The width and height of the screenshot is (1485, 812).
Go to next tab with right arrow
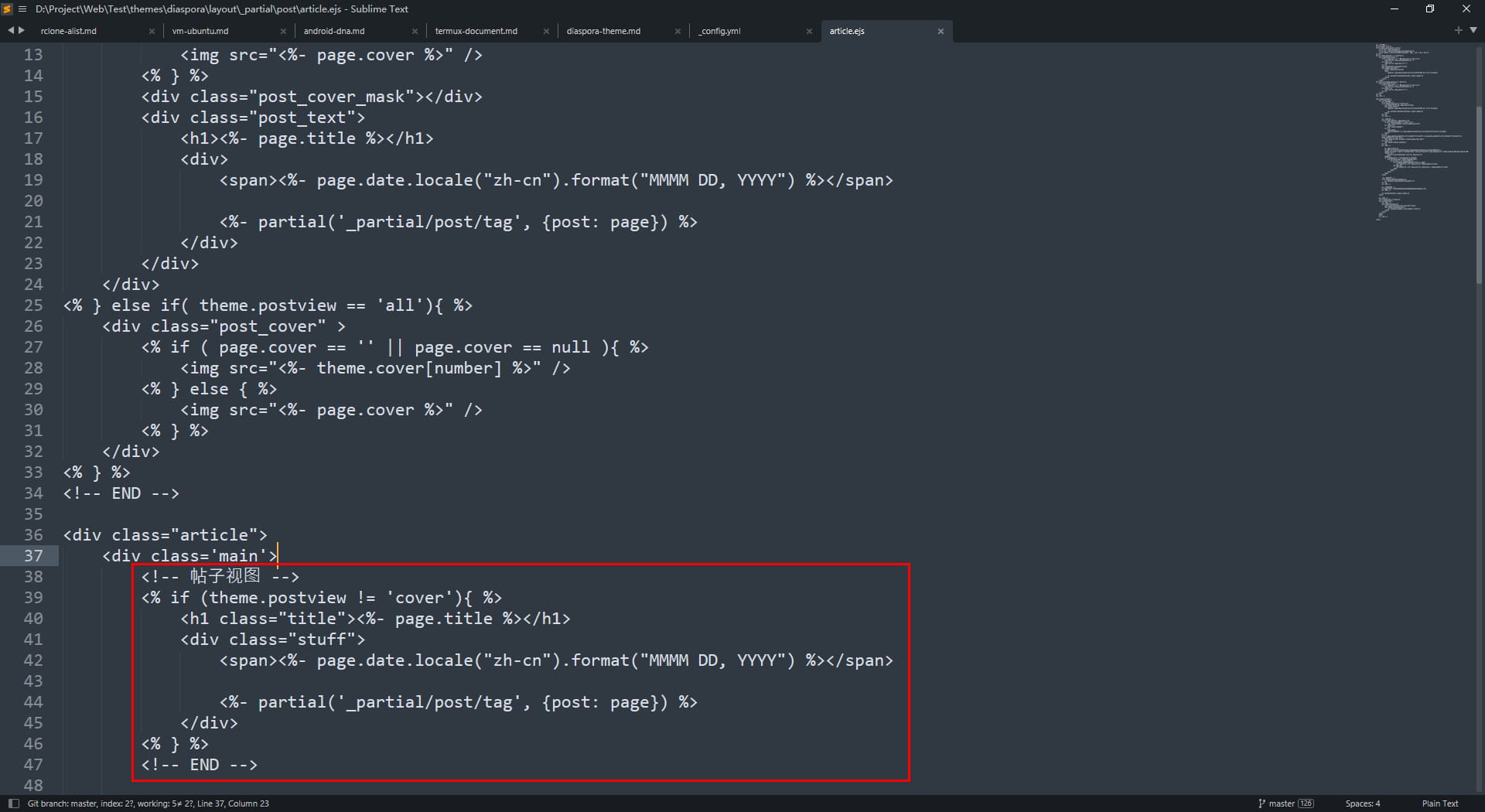(x=21, y=30)
